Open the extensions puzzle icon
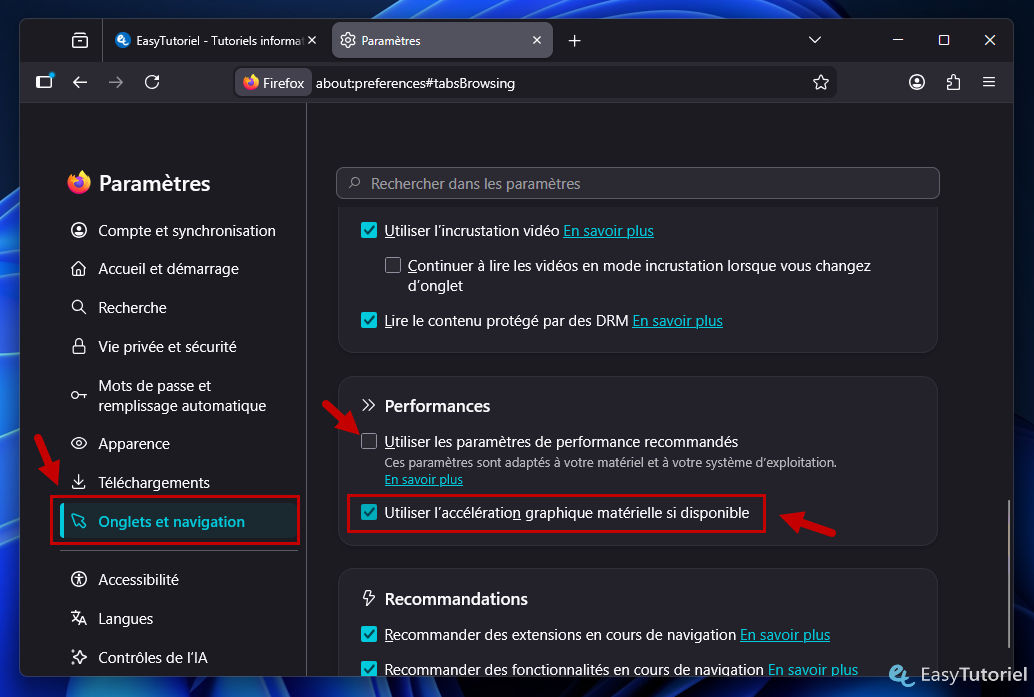Image resolution: width=1034 pixels, height=697 pixels. (953, 82)
